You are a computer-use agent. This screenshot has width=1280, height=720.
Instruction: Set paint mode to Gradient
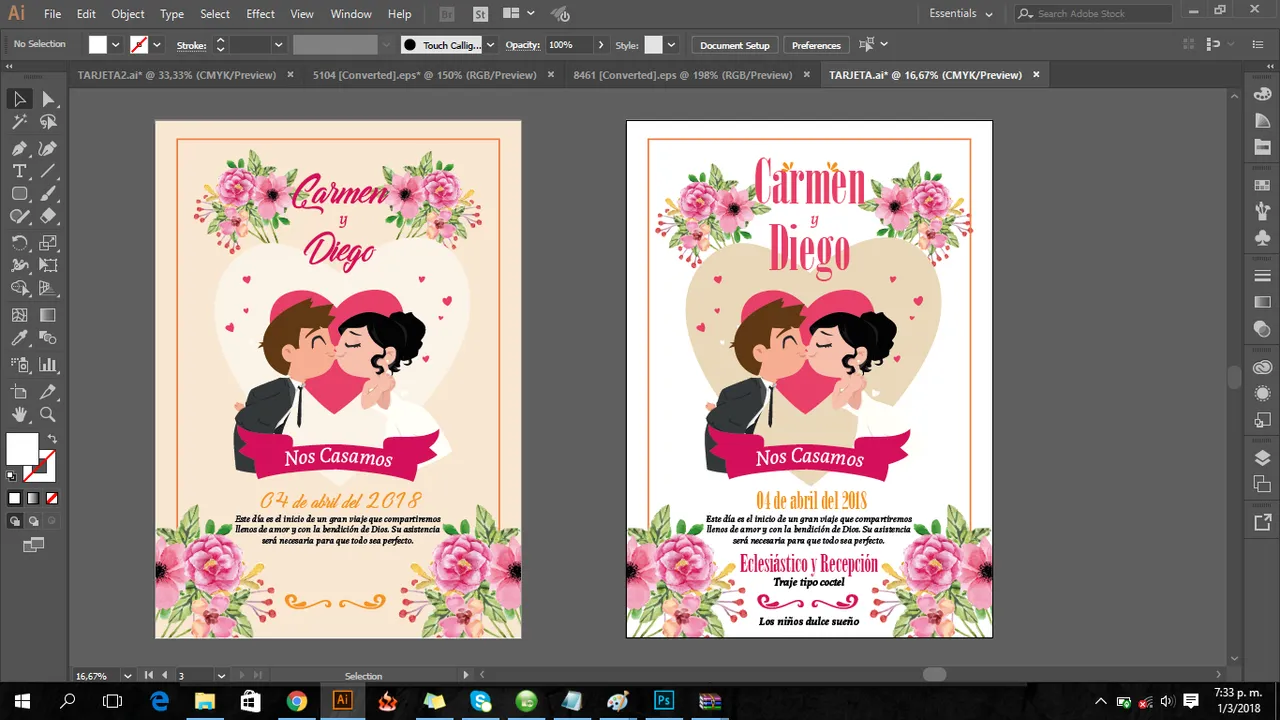click(33, 498)
